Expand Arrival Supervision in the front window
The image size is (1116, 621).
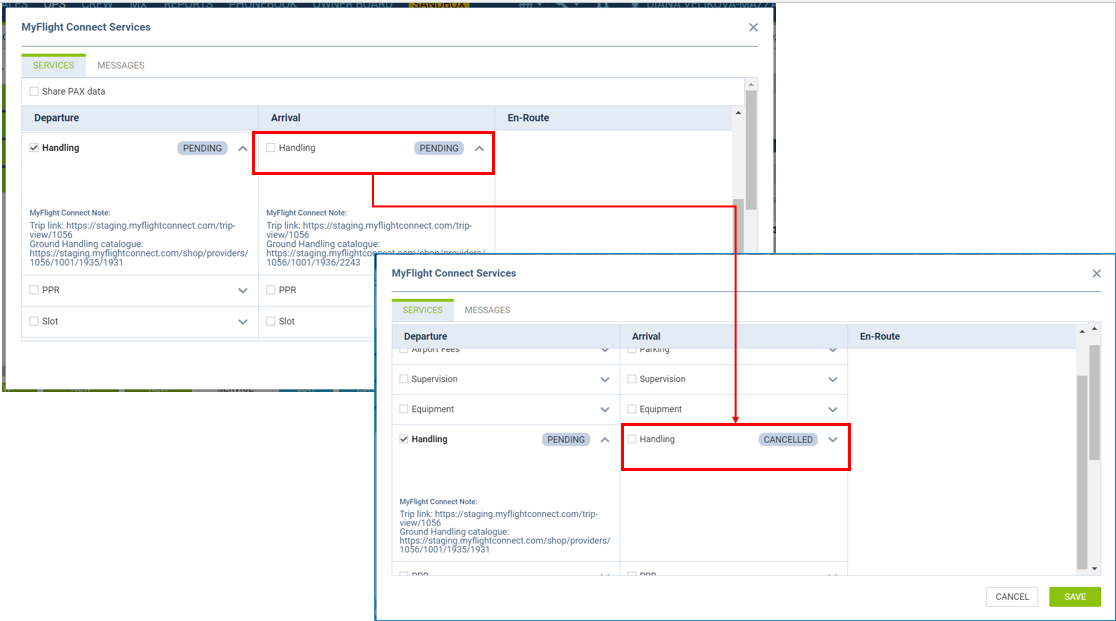tap(833, 380)
